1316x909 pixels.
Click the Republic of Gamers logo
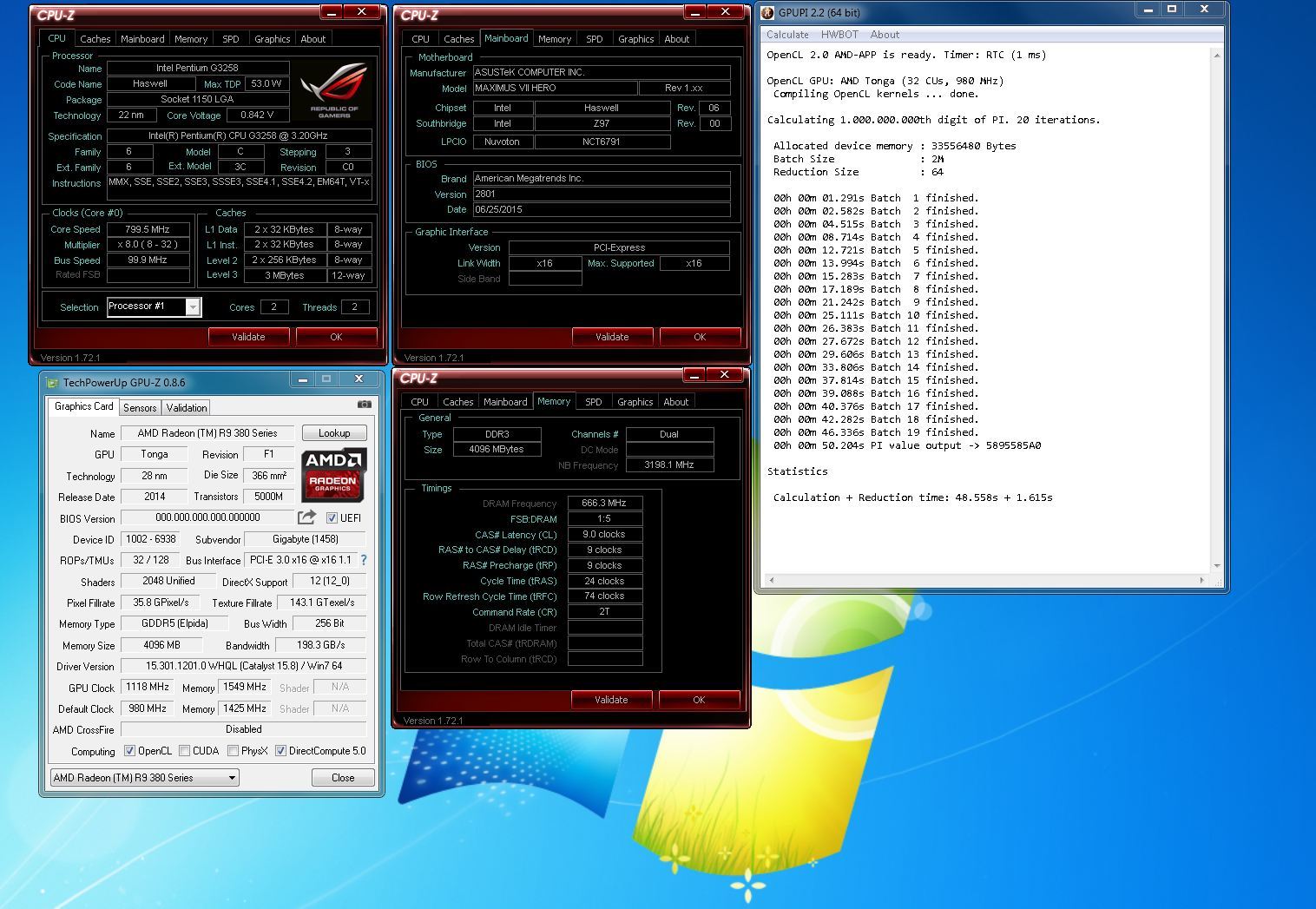334,89
